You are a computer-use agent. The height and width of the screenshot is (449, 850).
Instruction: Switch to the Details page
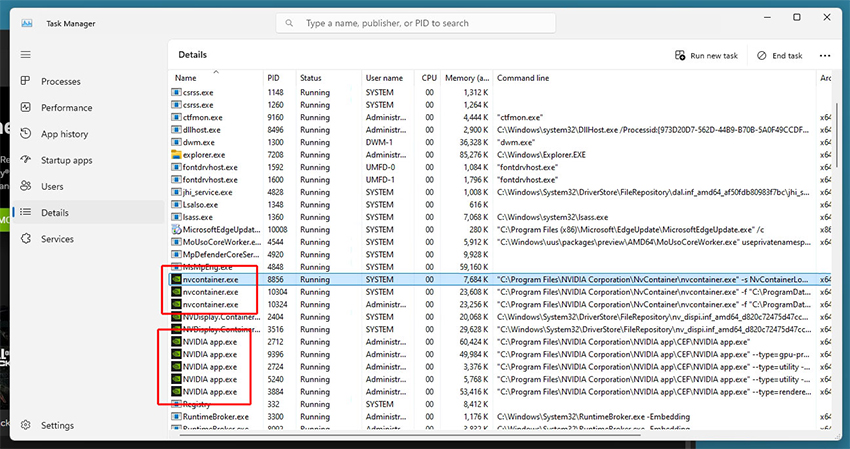pos(88,213)
